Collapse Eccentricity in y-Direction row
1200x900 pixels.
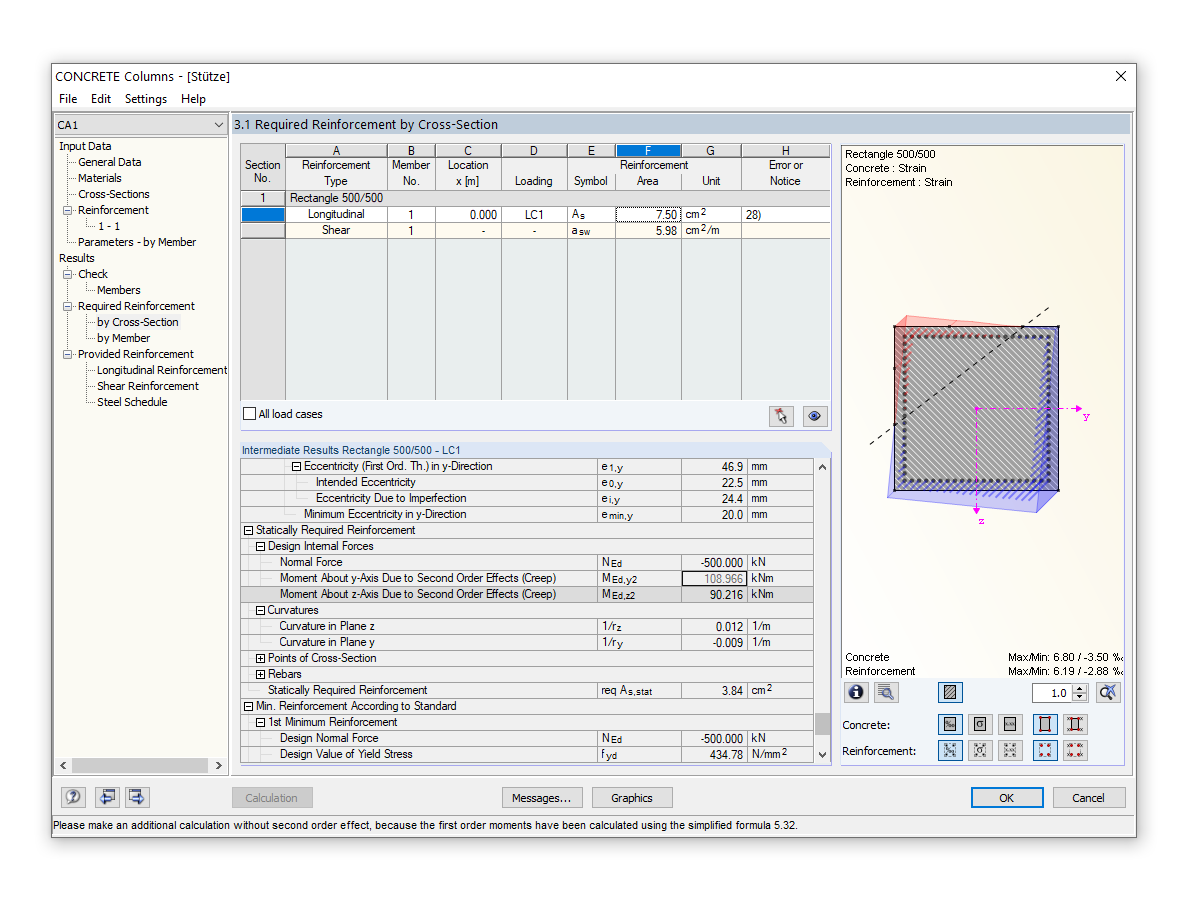pyautogui.click(x=296, y=466)
